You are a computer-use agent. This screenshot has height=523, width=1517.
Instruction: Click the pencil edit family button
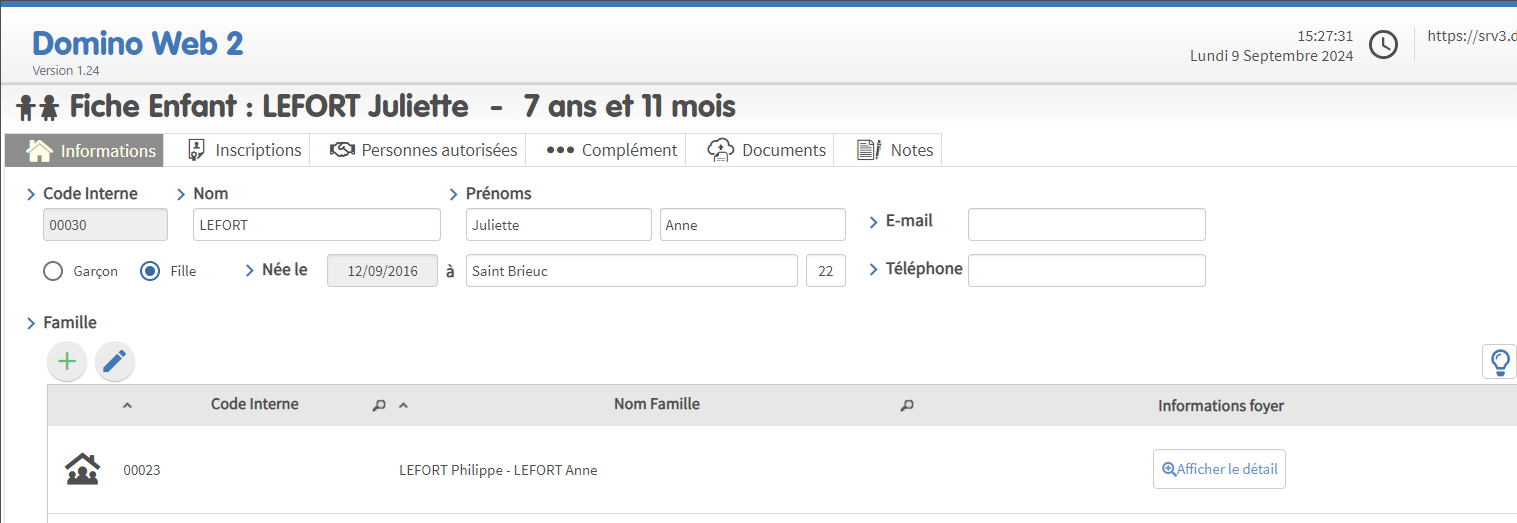coord(115,361)
